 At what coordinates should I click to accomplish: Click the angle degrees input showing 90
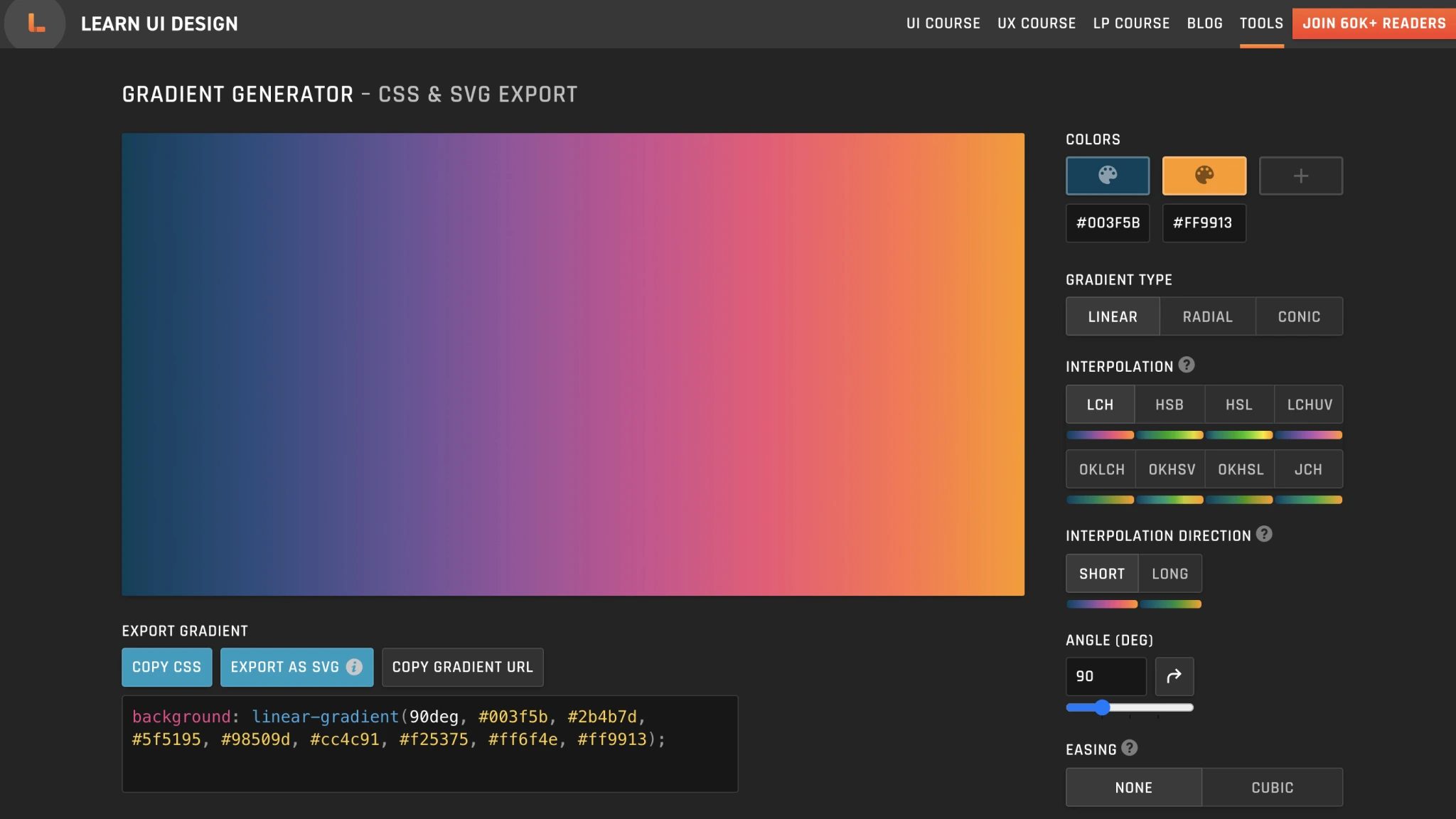point(1106,676)
